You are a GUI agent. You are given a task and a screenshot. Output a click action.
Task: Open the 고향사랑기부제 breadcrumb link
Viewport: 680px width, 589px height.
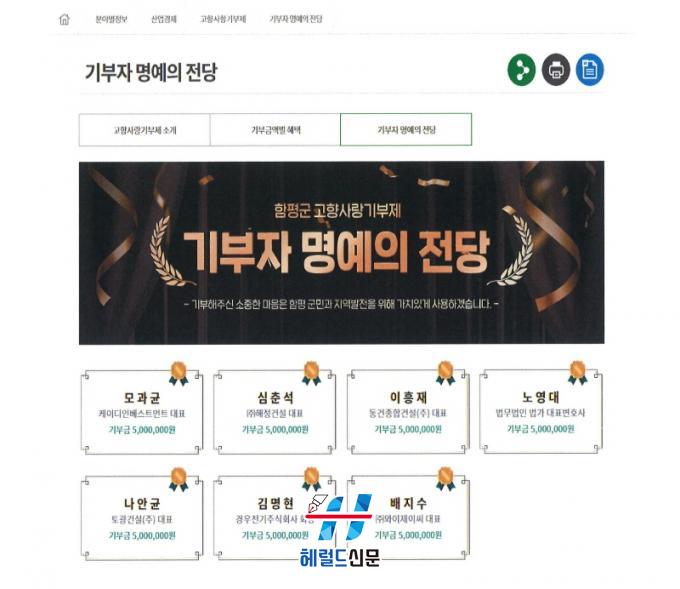223,19
